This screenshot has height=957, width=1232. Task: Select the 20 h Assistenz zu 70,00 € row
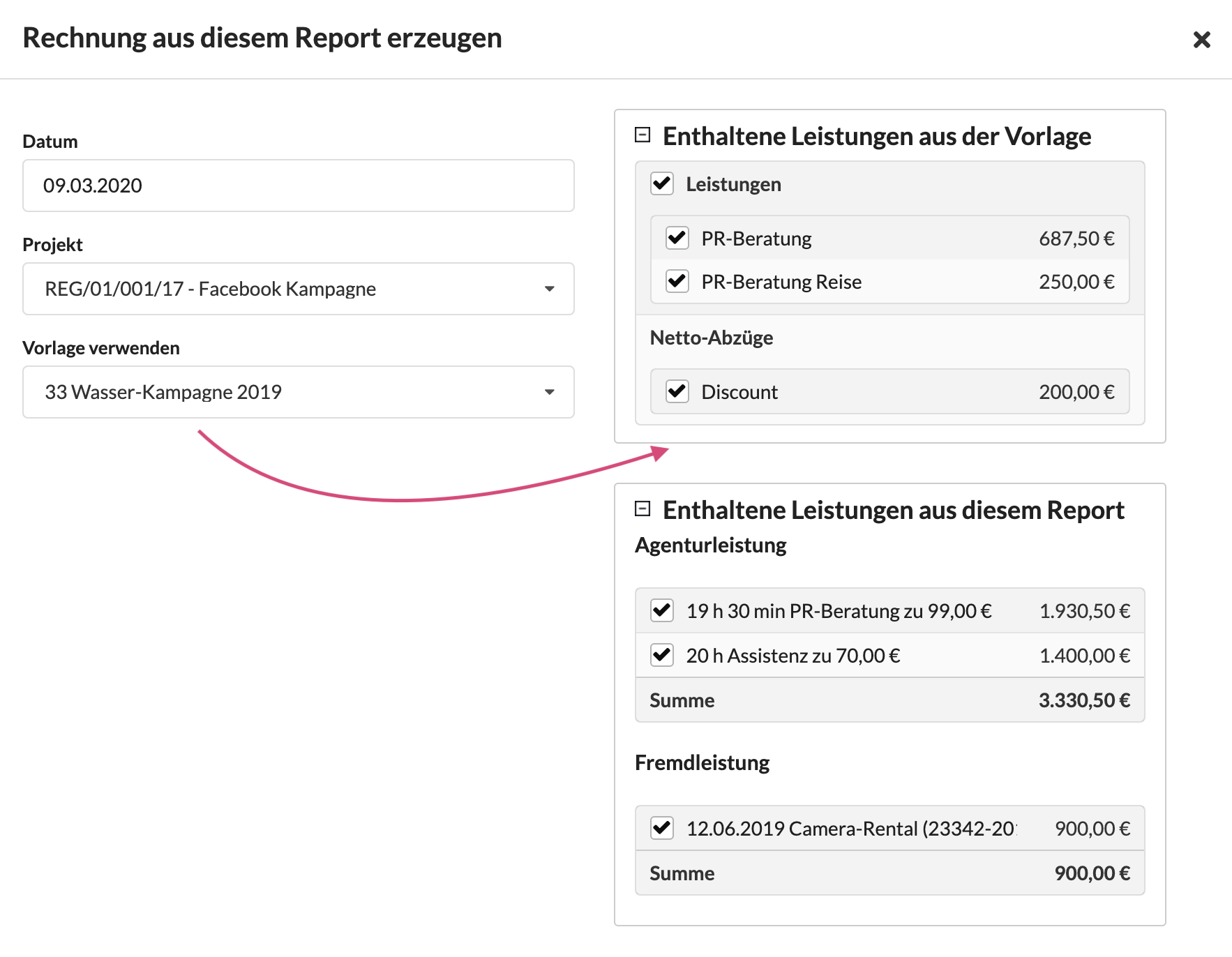click(792, 656)
